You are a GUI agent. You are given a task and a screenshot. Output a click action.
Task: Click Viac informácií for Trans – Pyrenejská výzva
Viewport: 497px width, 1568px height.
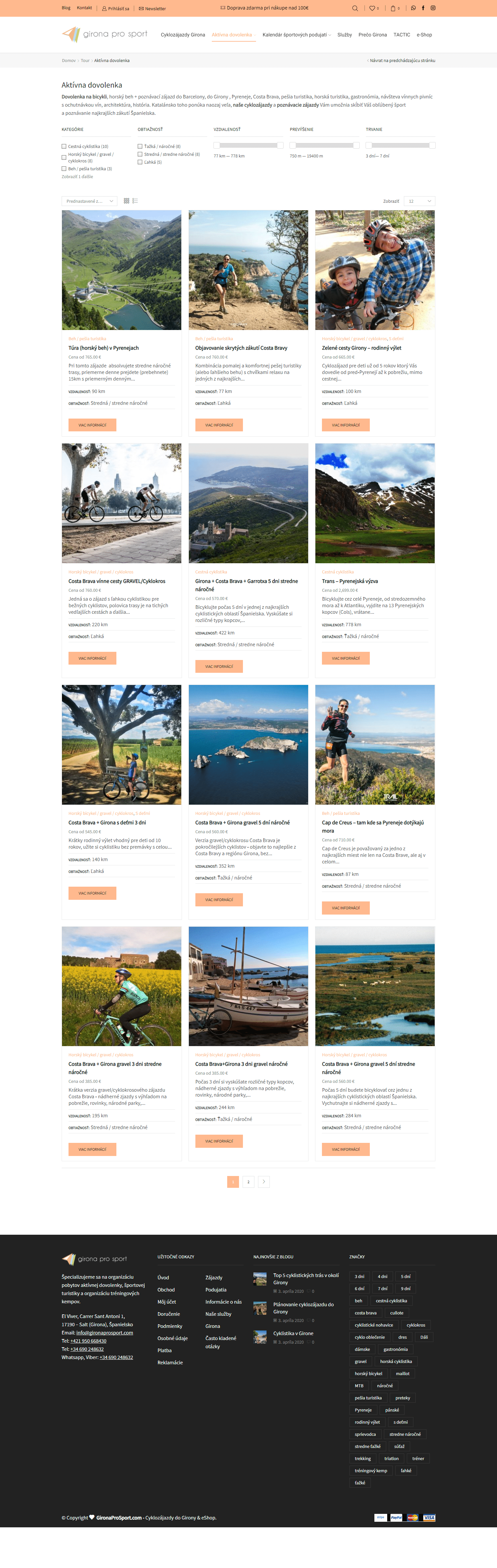[x=346, y=658]
